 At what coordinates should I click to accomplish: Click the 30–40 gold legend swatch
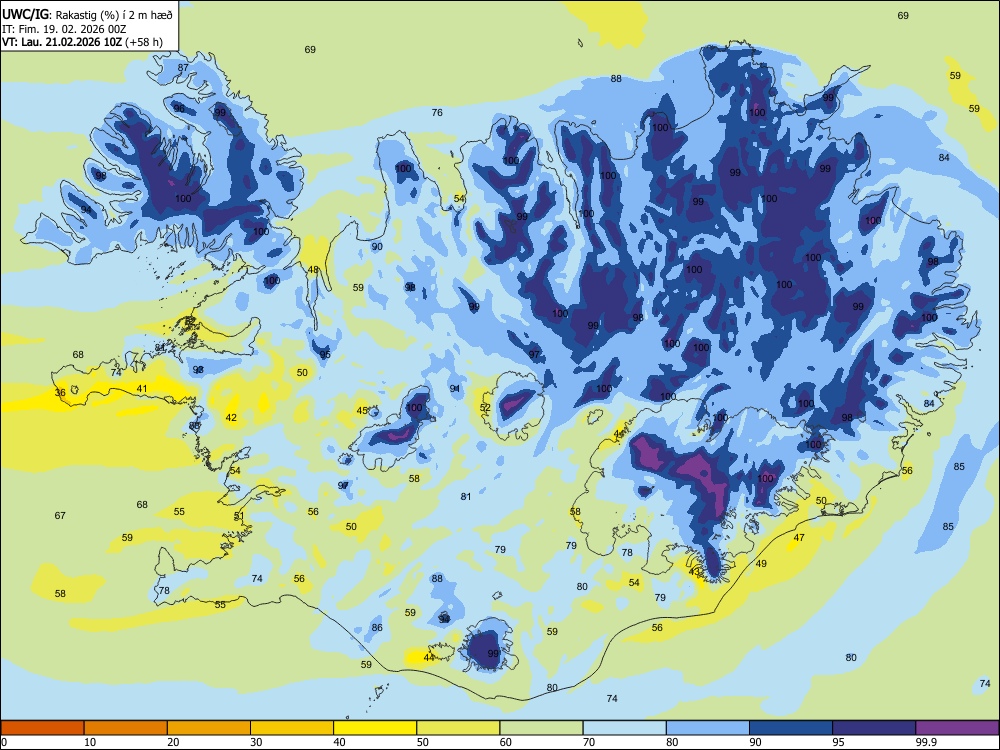(292, 728)
